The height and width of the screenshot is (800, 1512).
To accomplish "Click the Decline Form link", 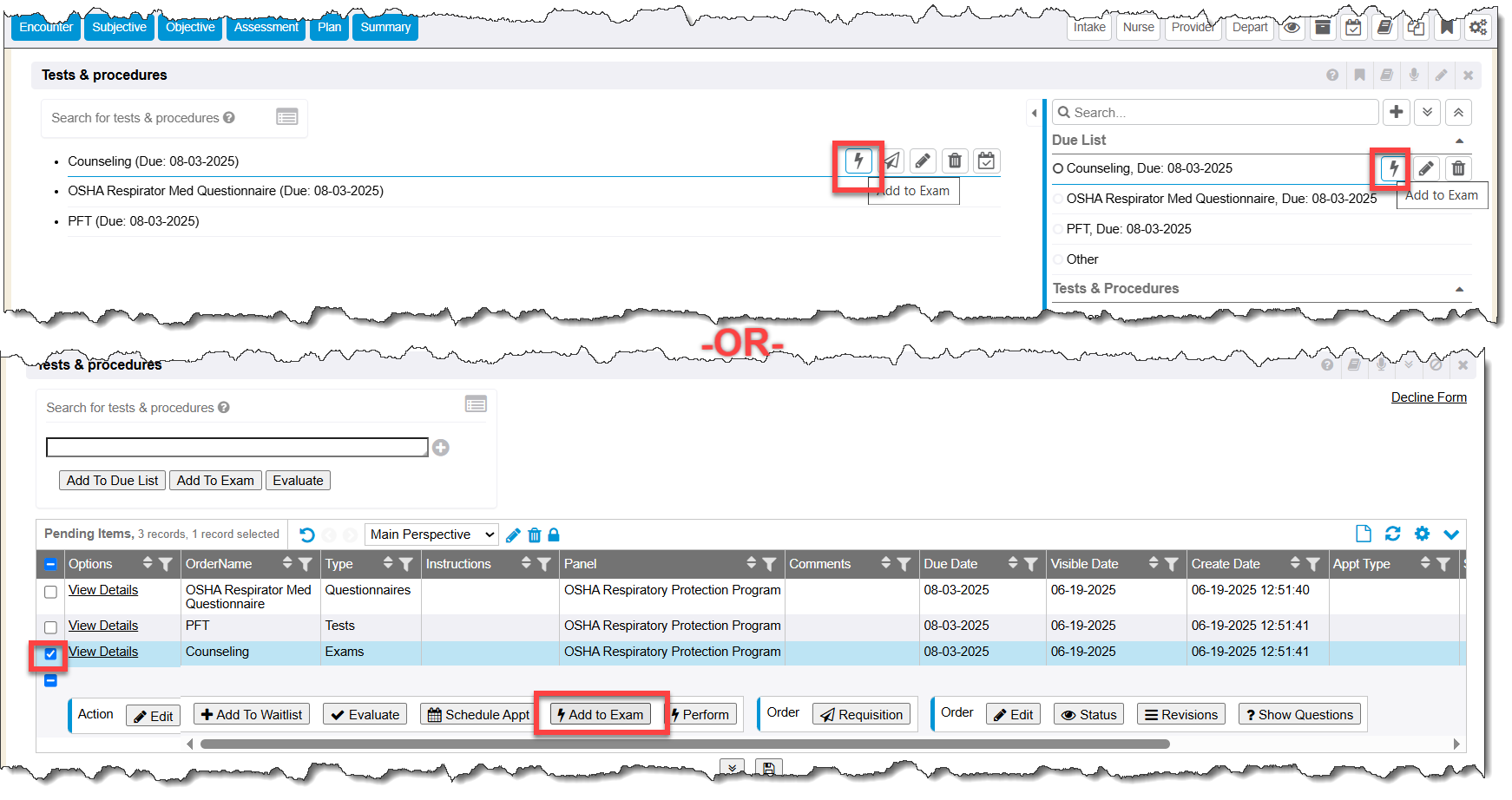I will click(1428, 397).
